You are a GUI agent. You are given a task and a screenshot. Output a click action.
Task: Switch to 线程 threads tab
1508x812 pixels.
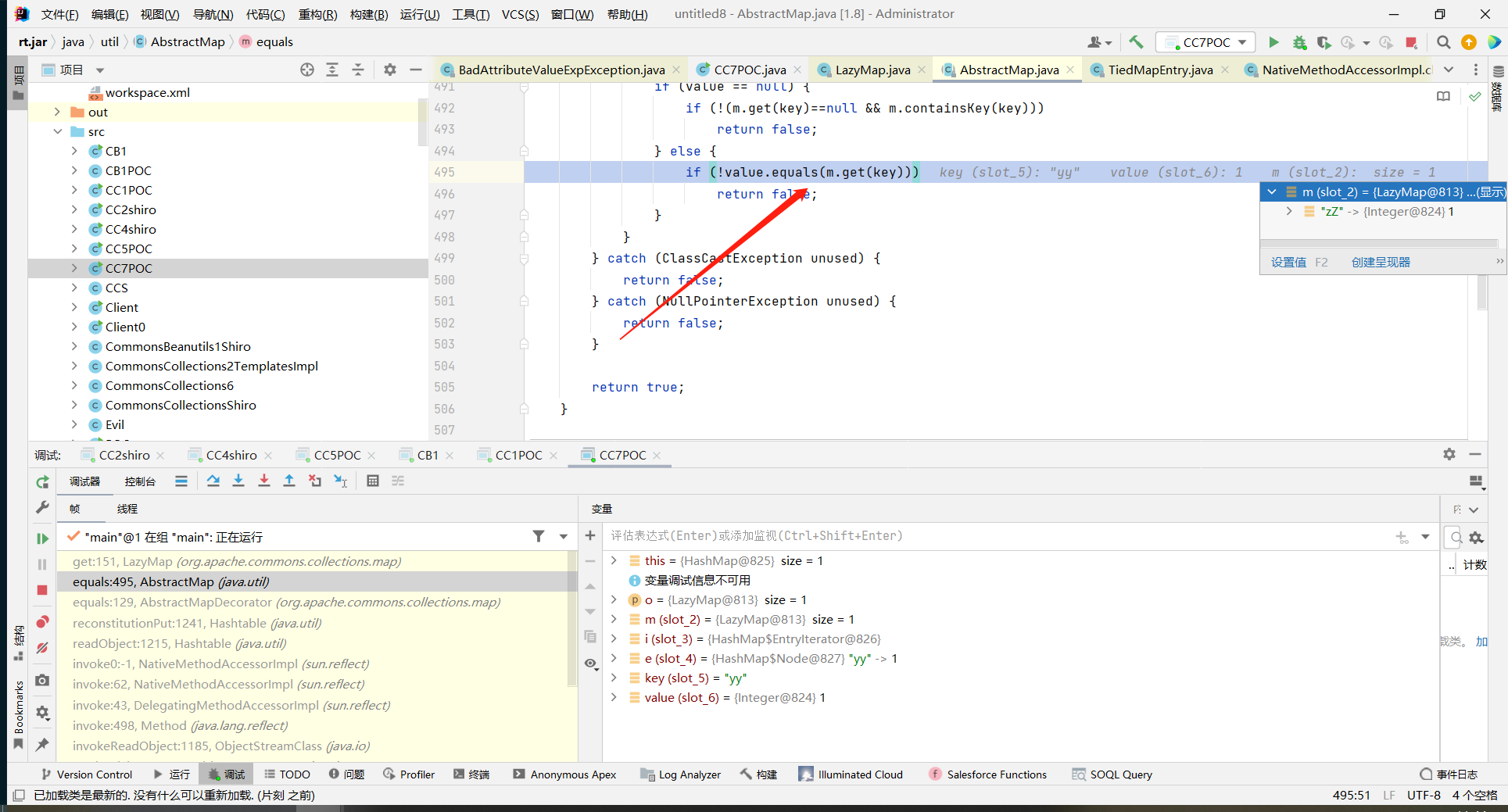[127, 509]
